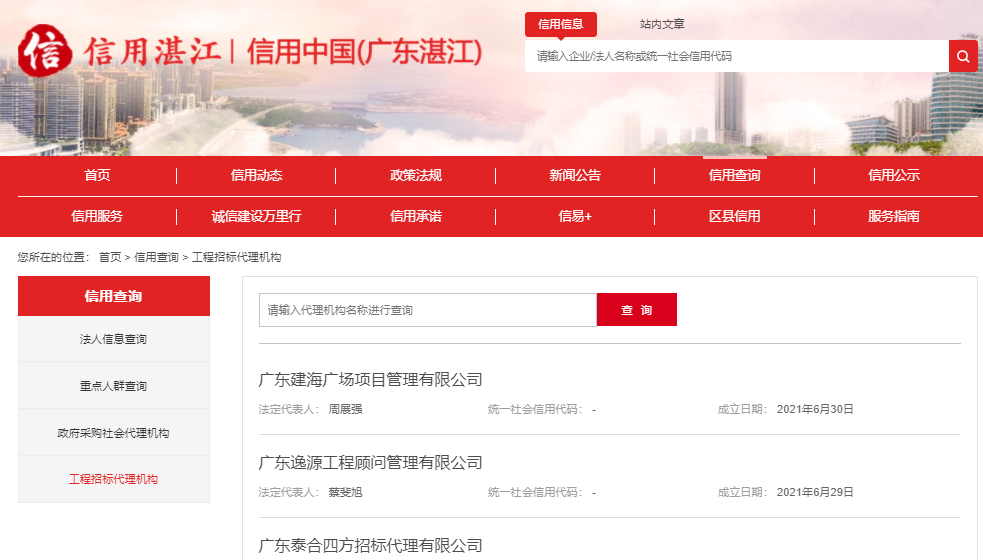This screenshot has width=983, height=560.
Task: Open 政府采购社会代理机构 in the sidebar
Action: [113, 433]
